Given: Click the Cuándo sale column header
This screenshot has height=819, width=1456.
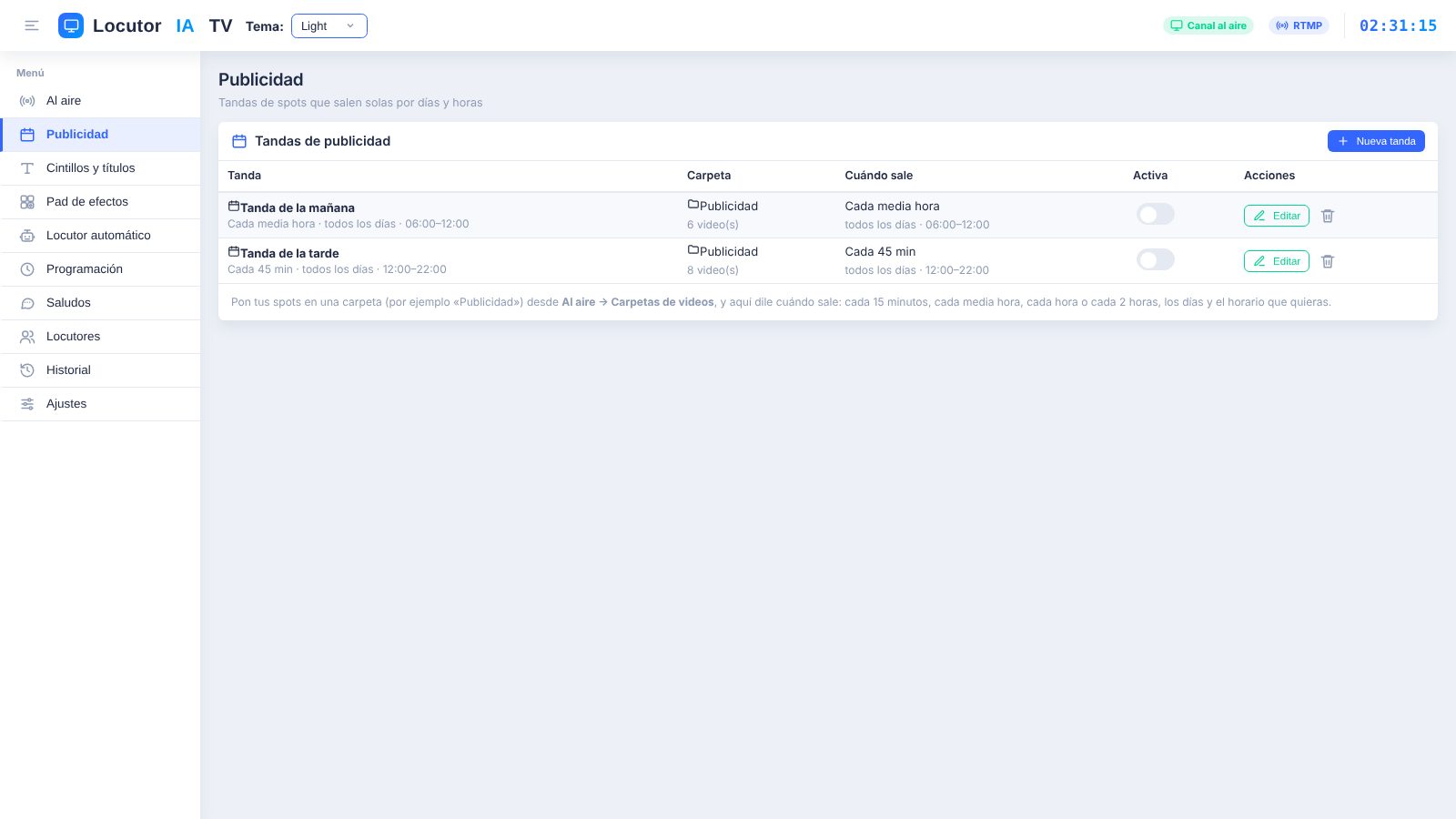Looking at the screenshot, I should [x=879, y=176].
